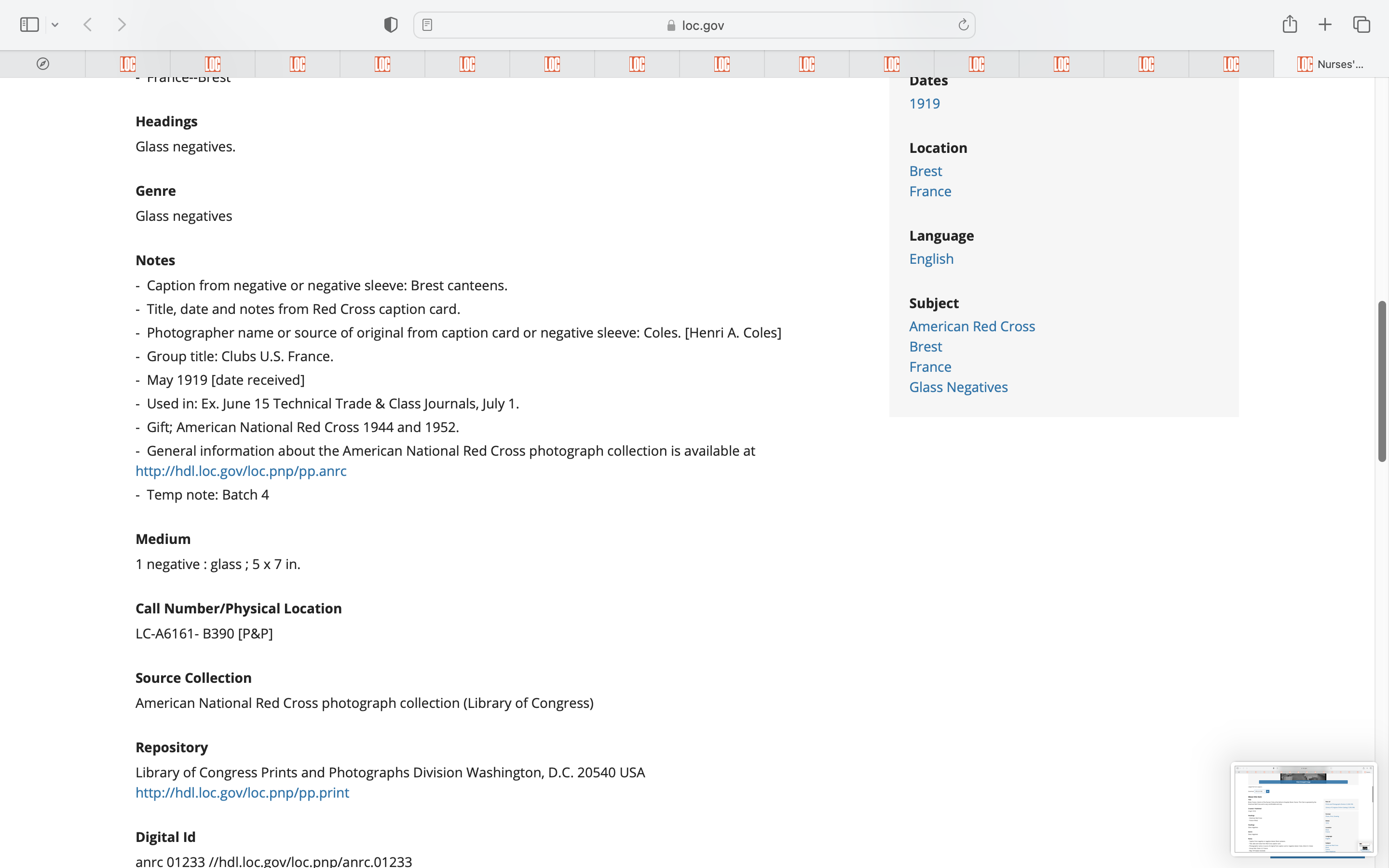Click the screenshot preview thumbnail
The height and width of the screenshot is (868, 1389).
tap(1303, 808)
